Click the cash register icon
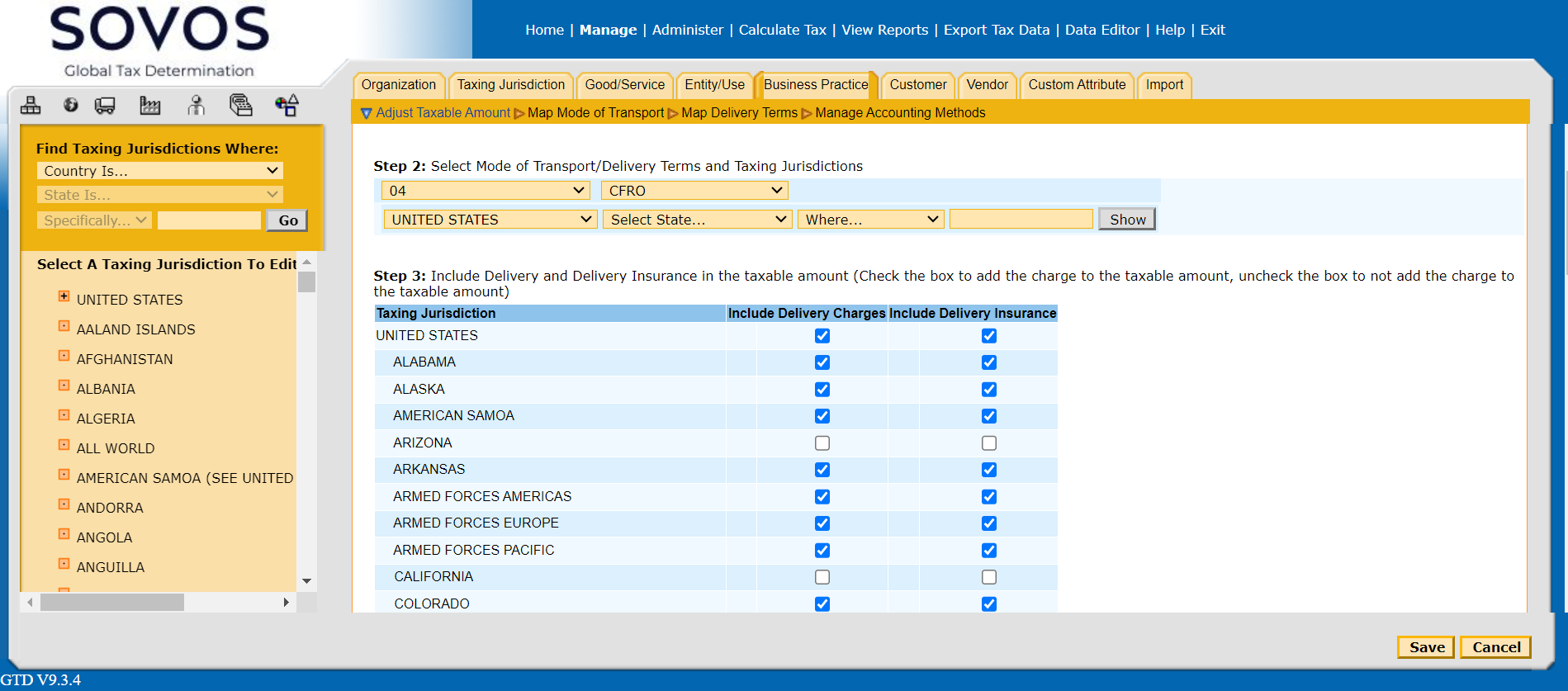The height and width of the screenshot is (691, 1568). [x=240, y=105]
